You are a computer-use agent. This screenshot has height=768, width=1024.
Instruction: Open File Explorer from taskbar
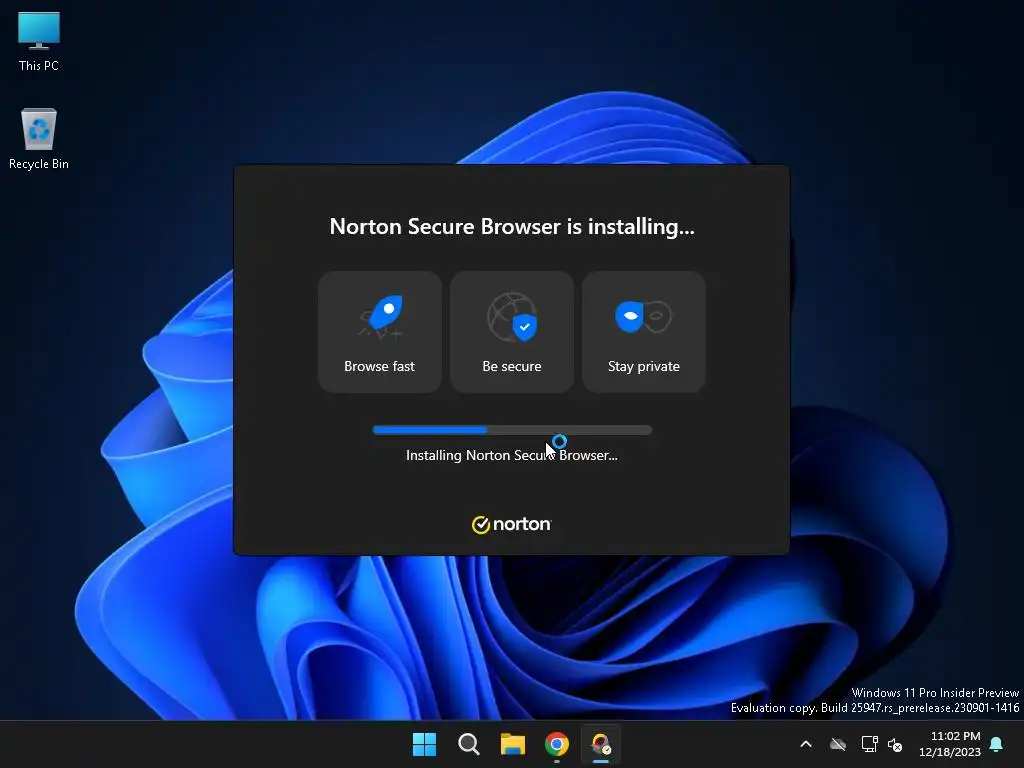[x=513, y=744]
